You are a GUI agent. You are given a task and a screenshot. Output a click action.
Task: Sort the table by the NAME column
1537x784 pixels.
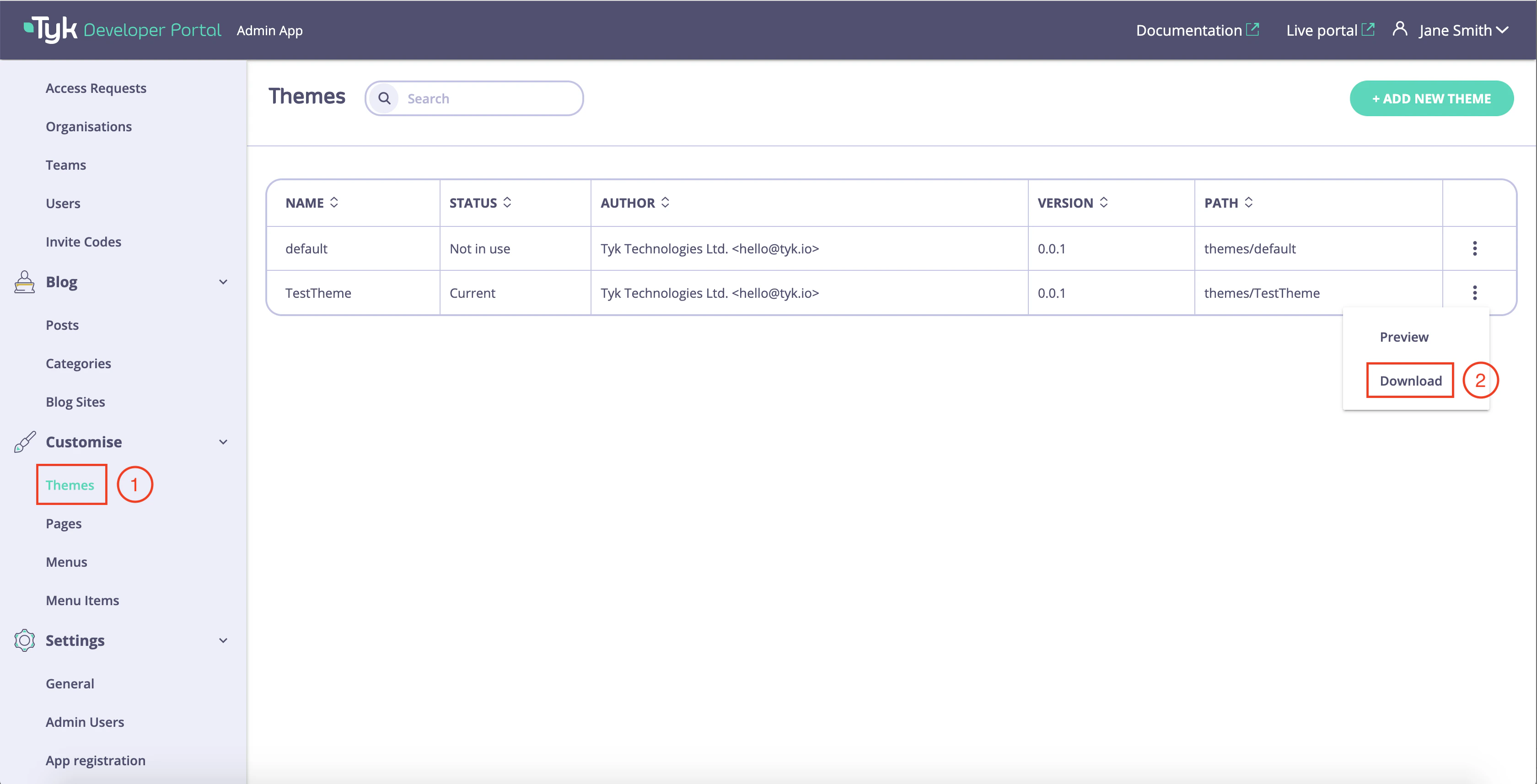click(x=335, y=202)
